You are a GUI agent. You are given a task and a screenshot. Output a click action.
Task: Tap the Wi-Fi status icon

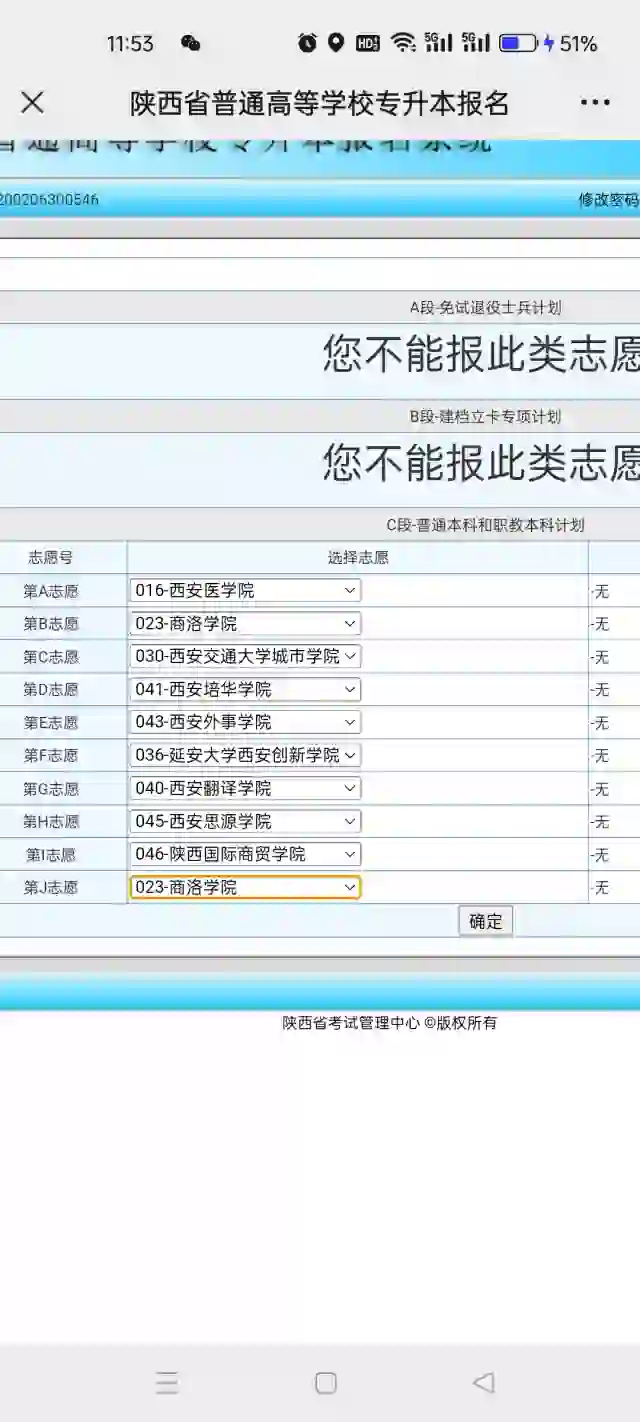click(403, 42)
